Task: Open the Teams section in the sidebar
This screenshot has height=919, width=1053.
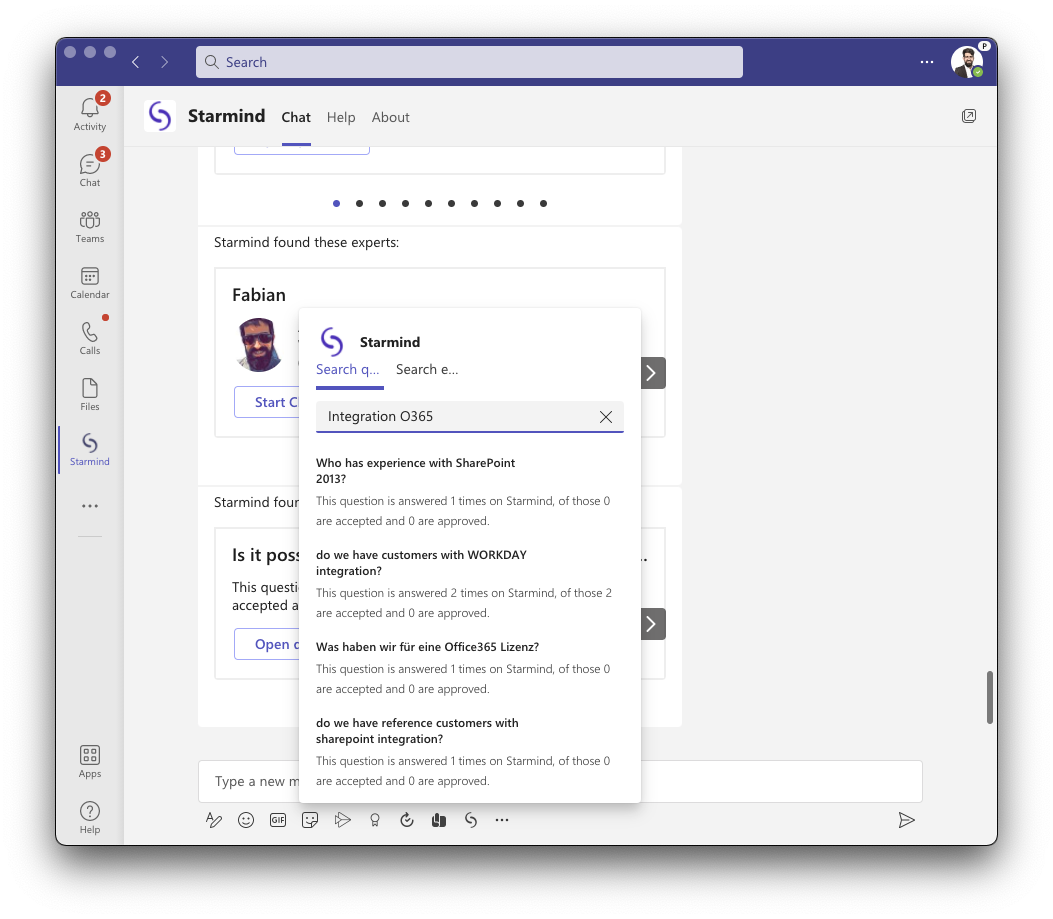Action: (x=90, y=226)
